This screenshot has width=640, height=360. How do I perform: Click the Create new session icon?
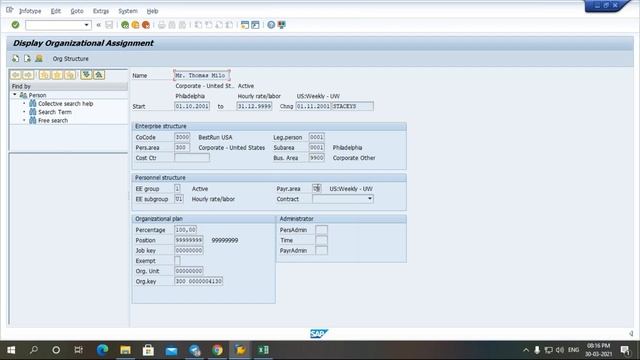pos(244,25)
